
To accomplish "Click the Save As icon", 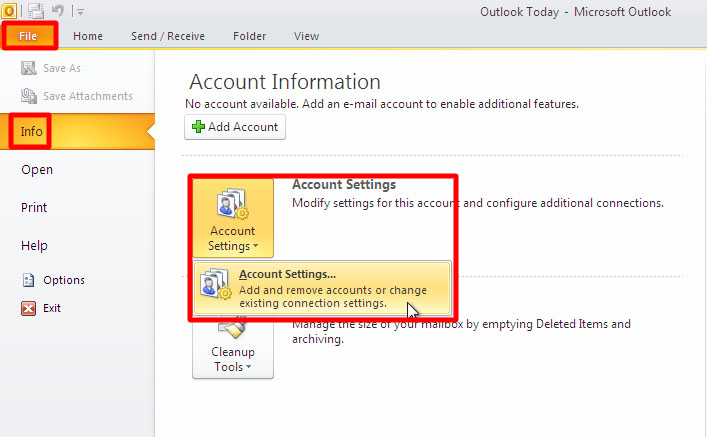I will point(28,68).
